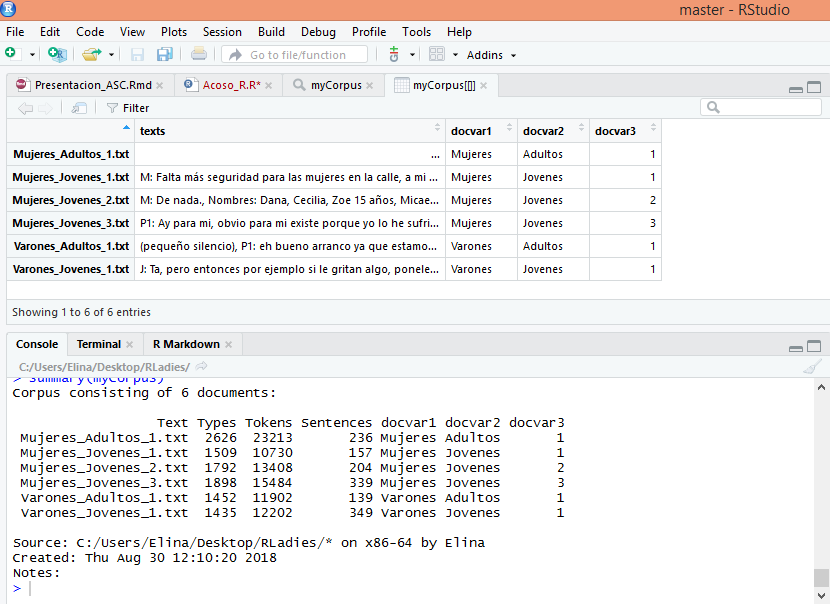The height and width of the screenshot is (604, 830).
Task: Sort table by docvar1 column header
Action: pos(481,131)
